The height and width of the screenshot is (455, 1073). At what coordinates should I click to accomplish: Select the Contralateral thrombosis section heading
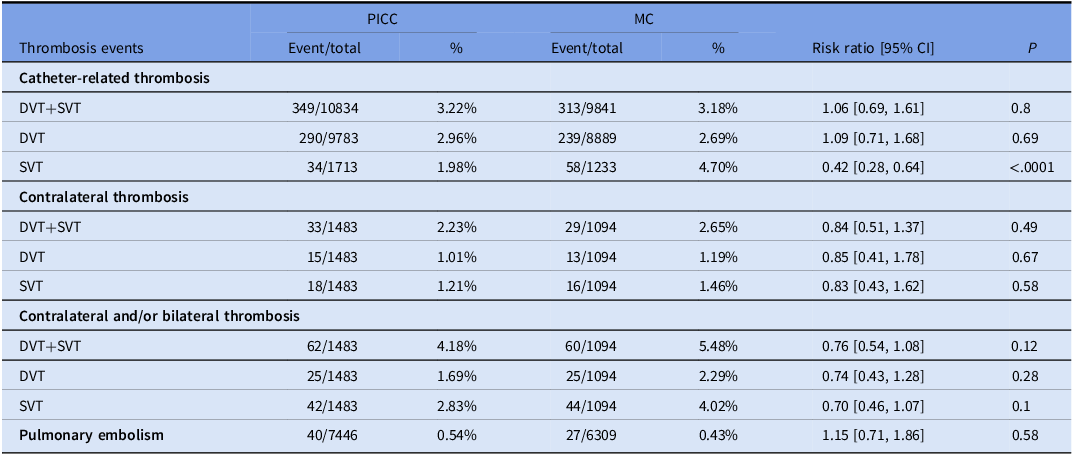pos(104,197)
